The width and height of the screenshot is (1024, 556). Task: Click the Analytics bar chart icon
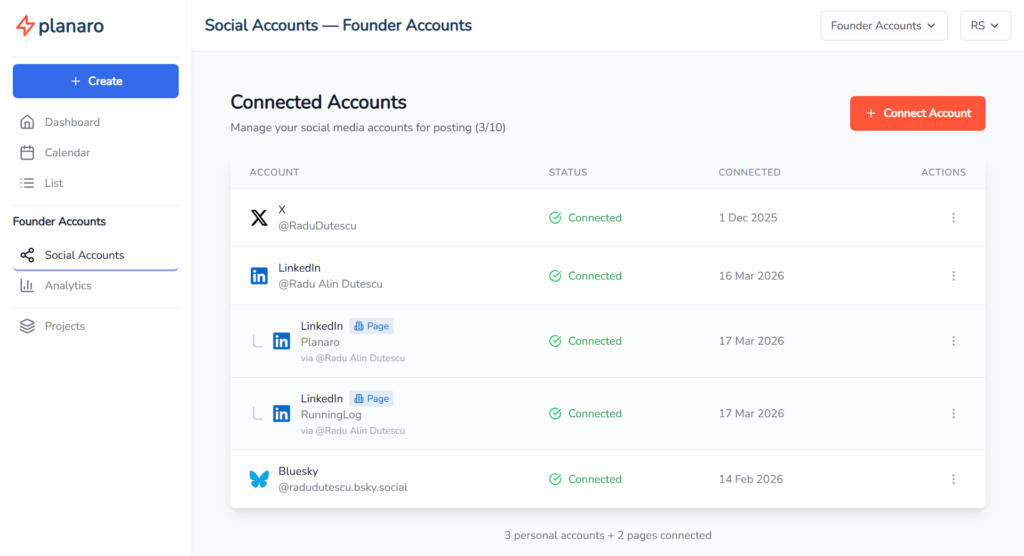pyautogui.click(x=27, y=286)
